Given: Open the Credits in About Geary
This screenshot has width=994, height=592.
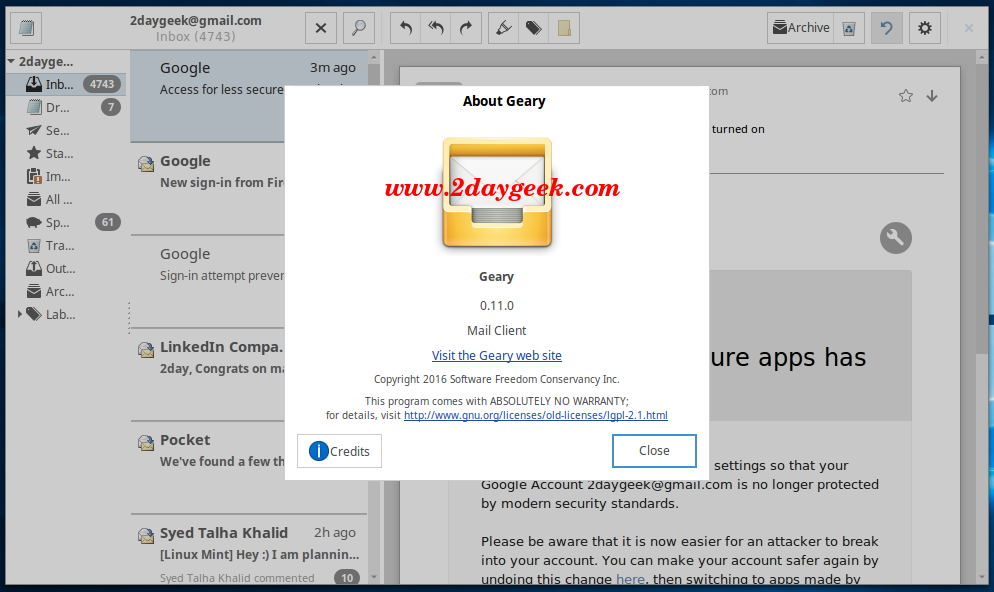Looking at the screenshot, I should pos(339,451).
